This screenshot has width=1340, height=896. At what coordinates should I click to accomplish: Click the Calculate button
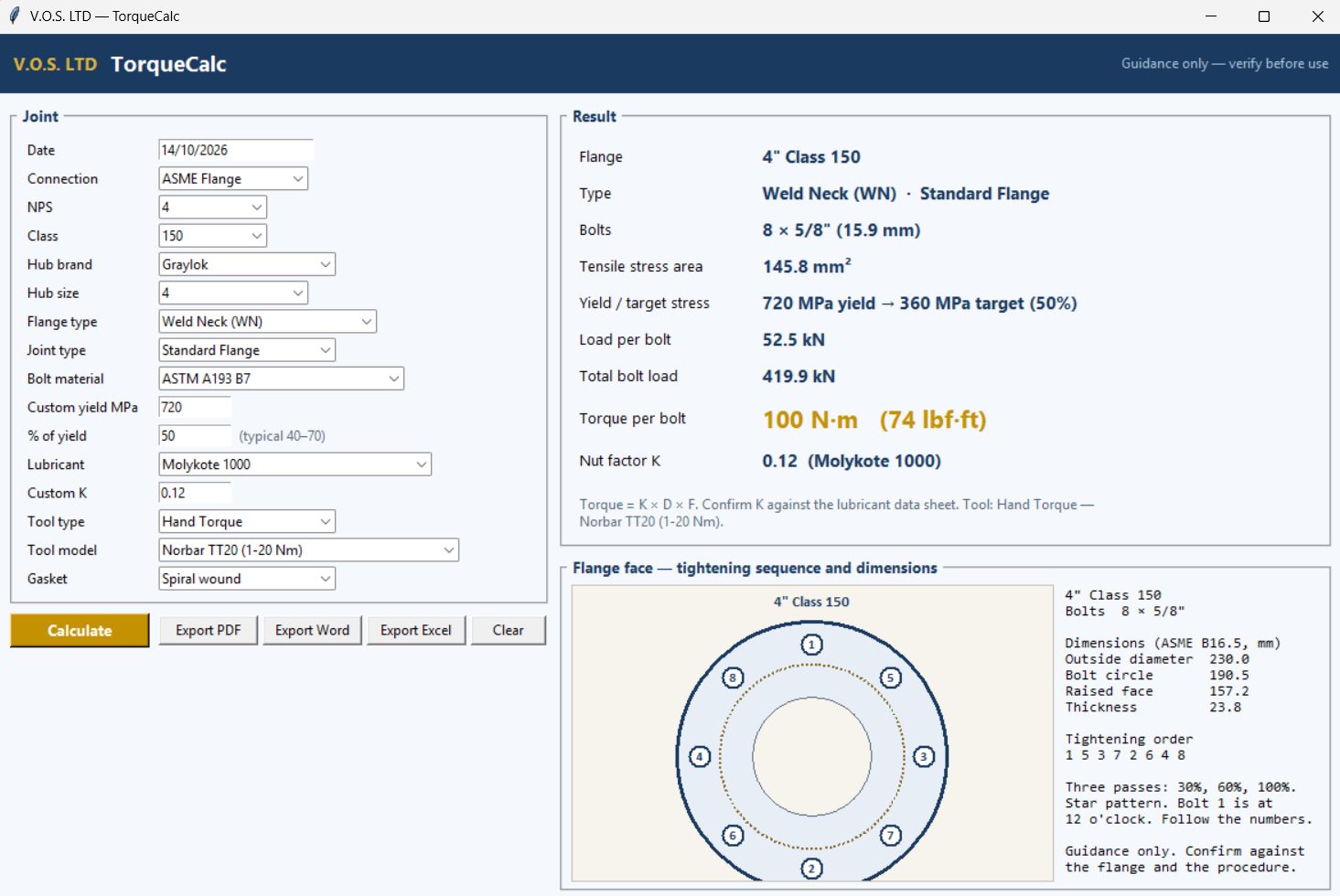(x=80, y=631)
